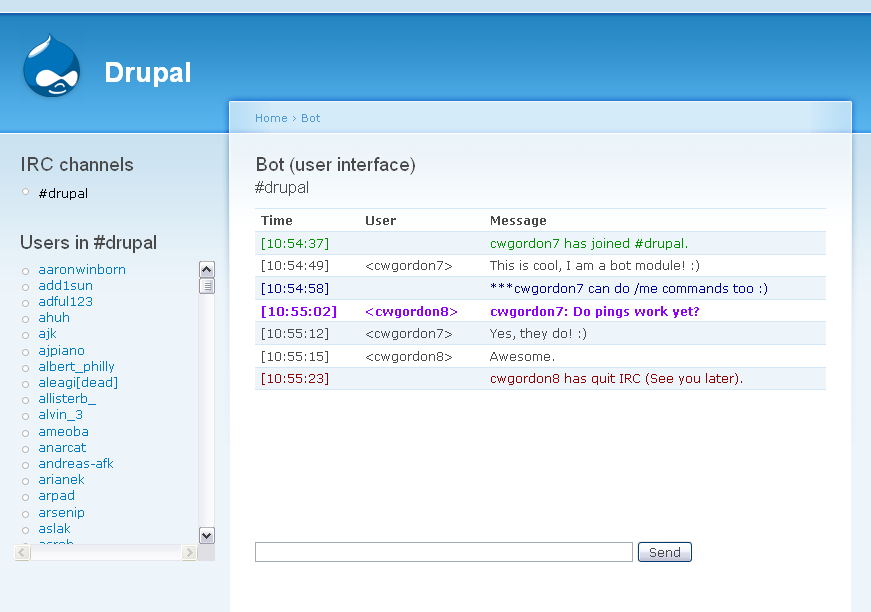
Task: Open the Home breadcrumb link
Action: pos(271,118)
